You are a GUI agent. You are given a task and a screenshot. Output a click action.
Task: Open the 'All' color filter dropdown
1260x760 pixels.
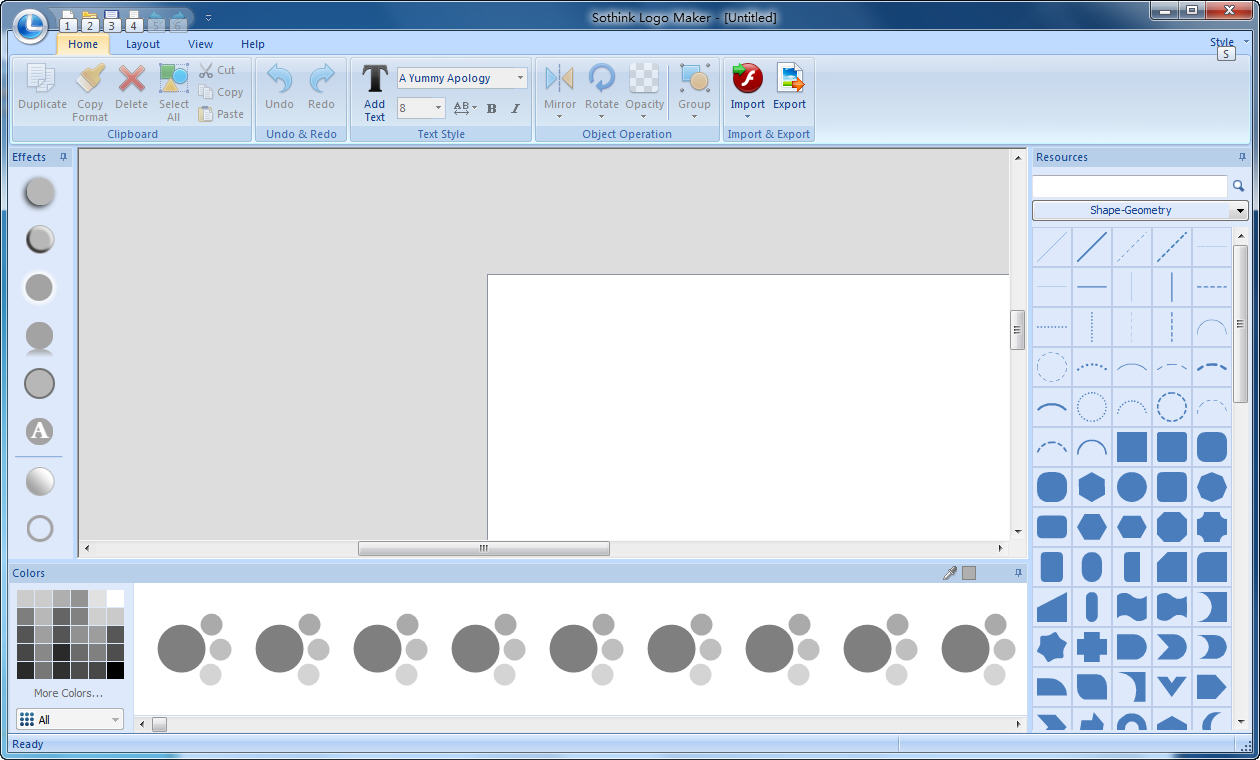click(115, 720)
